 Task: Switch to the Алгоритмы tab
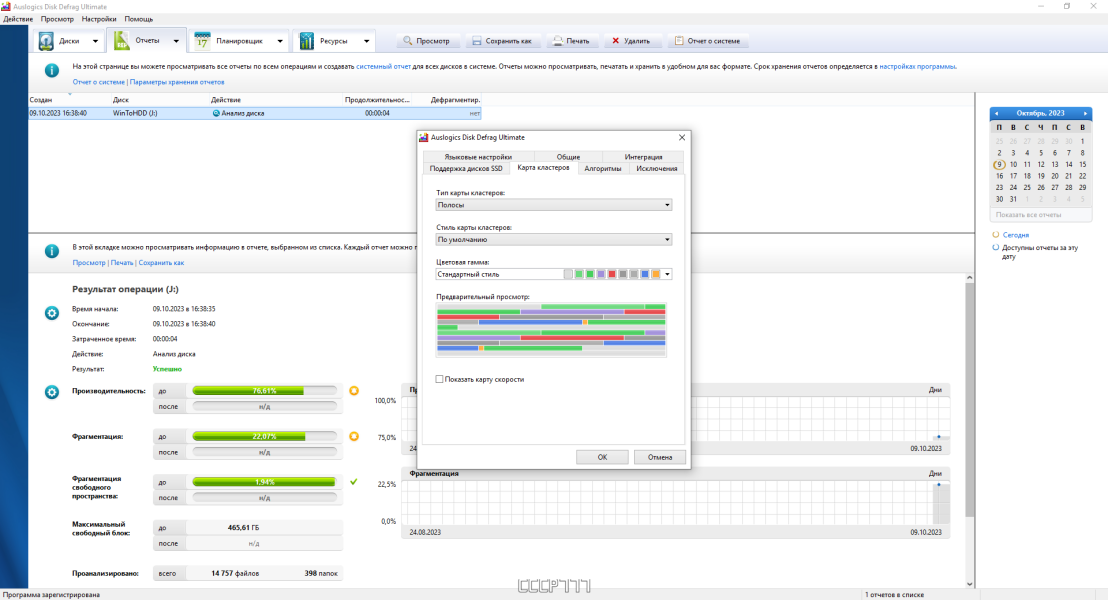coord(603,168)
